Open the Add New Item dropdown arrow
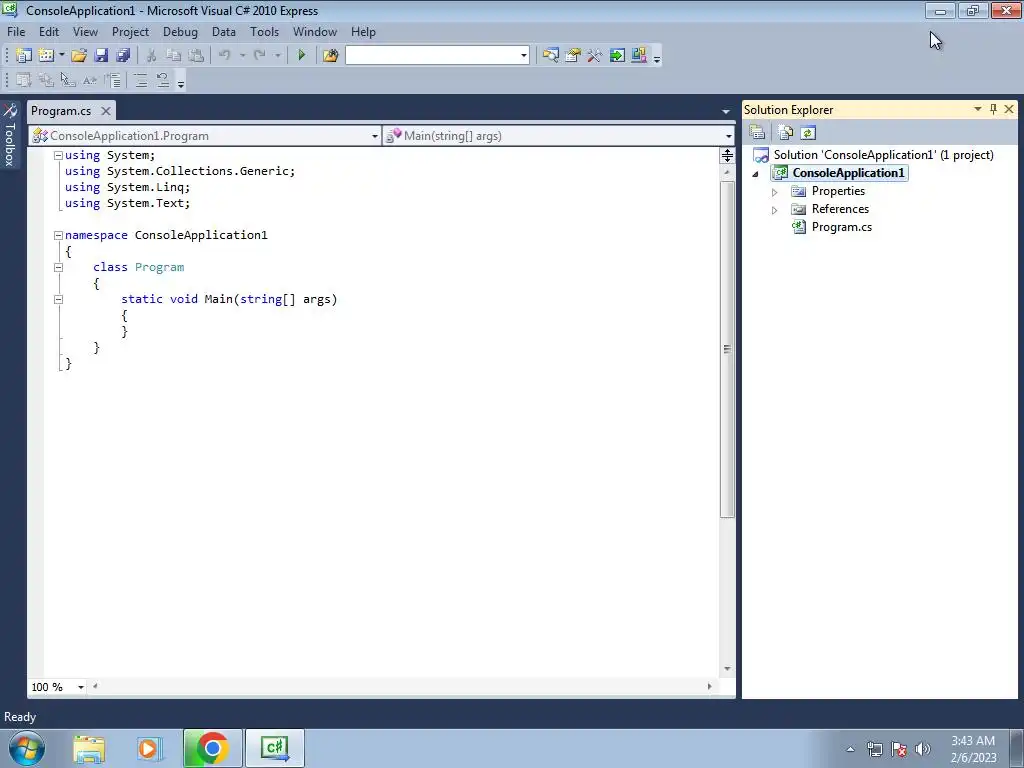 61,56
